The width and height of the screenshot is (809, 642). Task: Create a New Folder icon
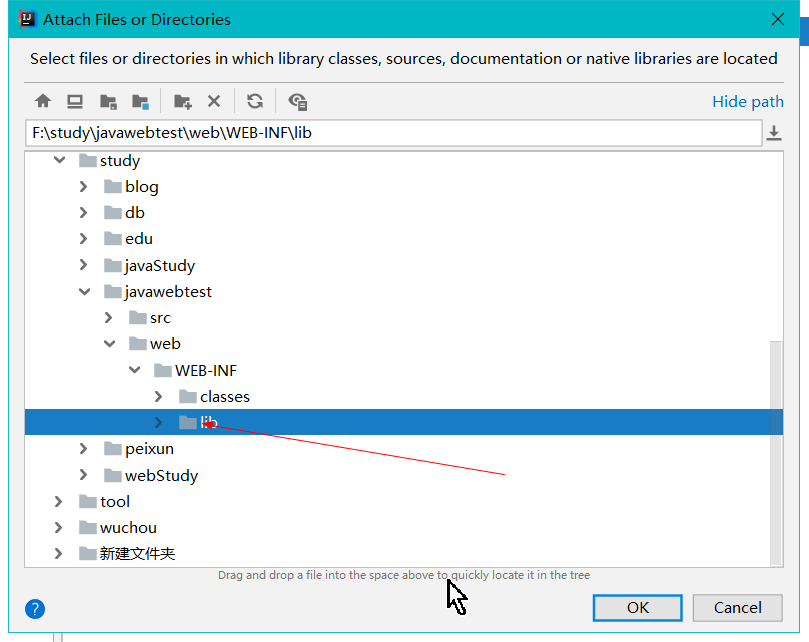click(x=183, y=102)
